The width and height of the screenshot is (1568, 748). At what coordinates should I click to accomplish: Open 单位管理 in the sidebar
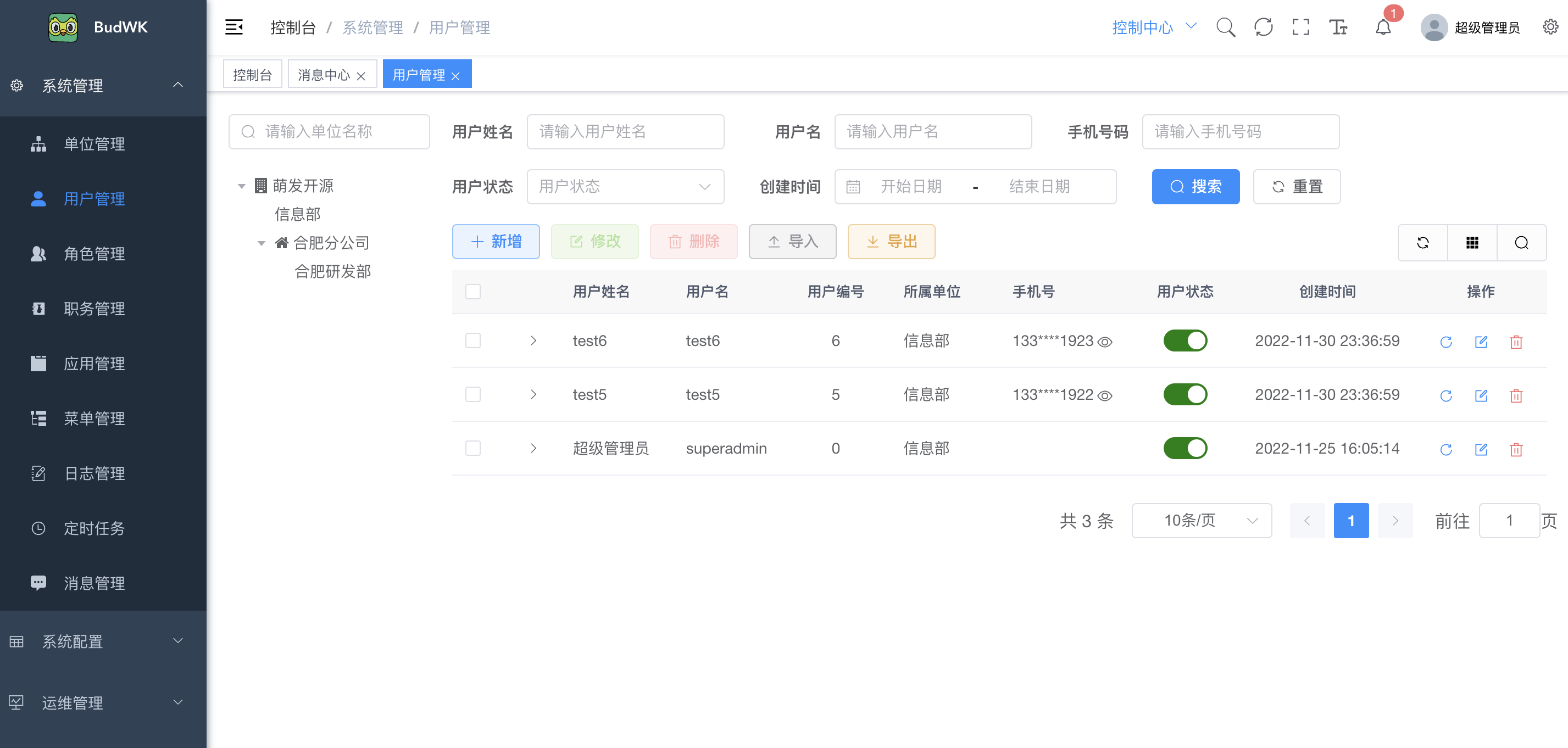point(103,144)
